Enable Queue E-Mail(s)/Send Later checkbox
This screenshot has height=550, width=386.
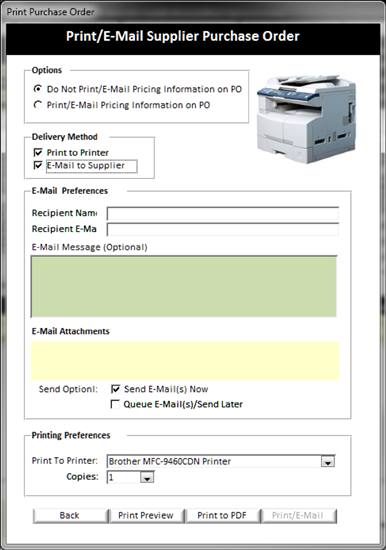[115, 404]
